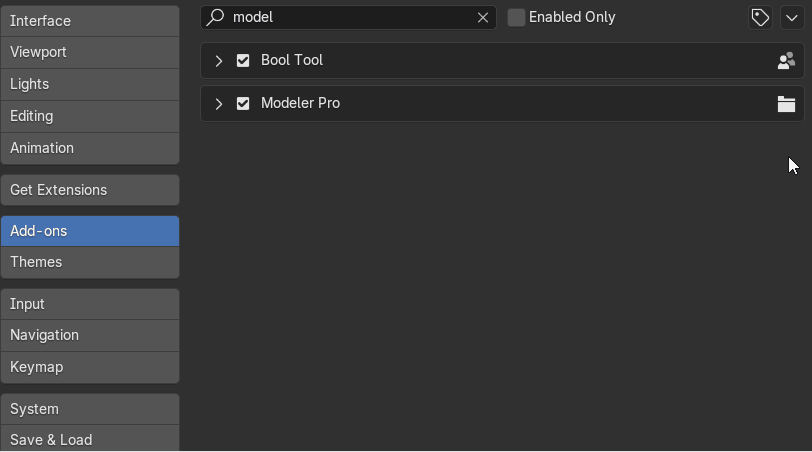
Task: Open the add-ons settings dropdown arrow
Action: [792, 18]
